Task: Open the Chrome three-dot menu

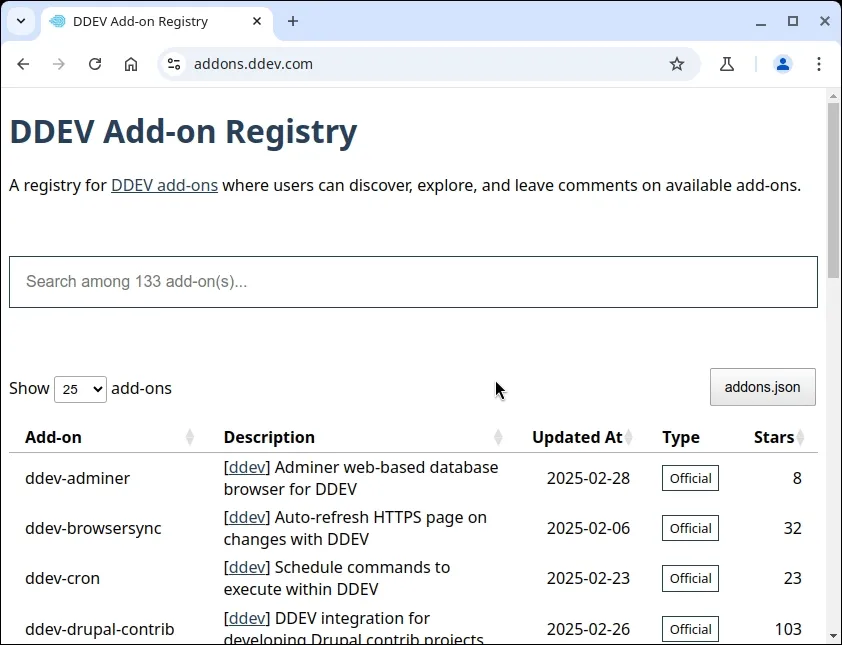Action: pyautogui.click(x=819, y=64)
